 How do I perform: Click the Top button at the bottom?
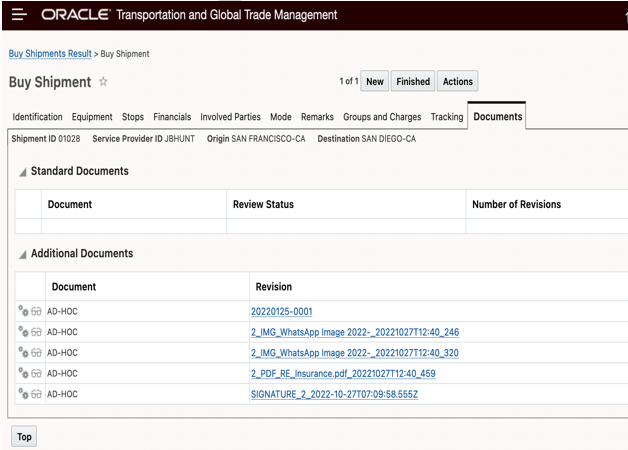(x=23, y=437)
